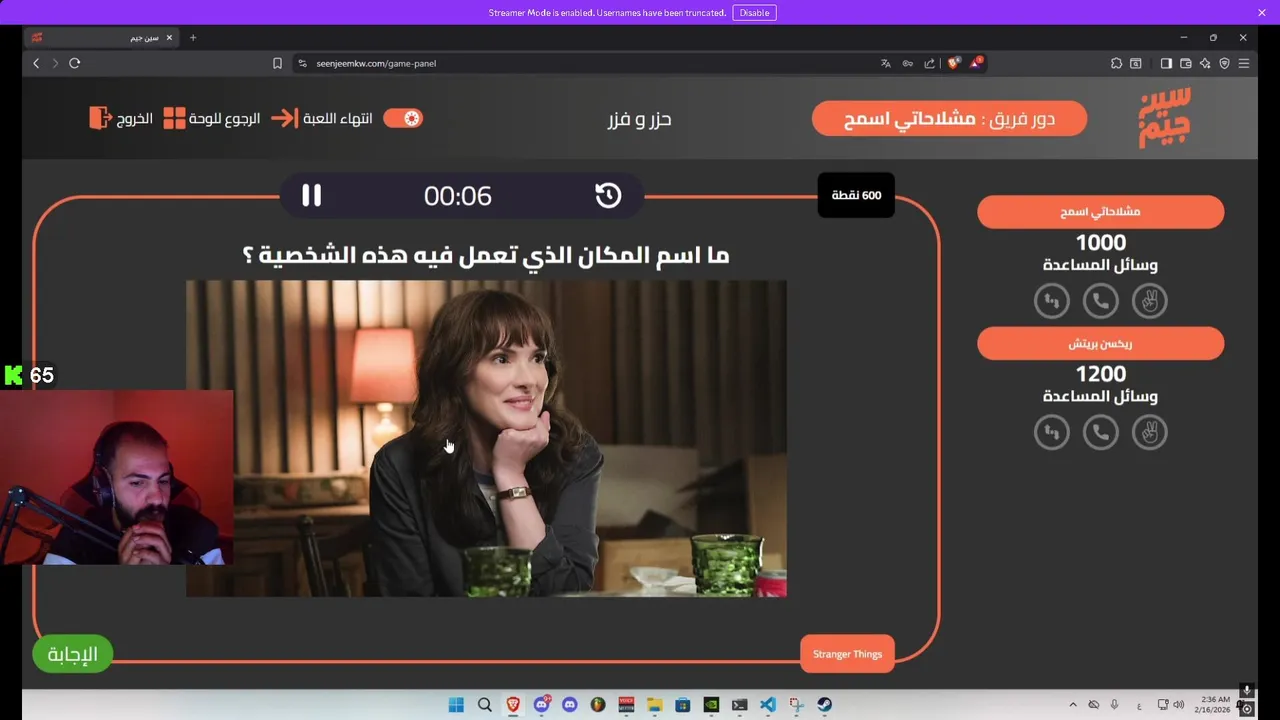The height and width of the screenshot is (720, 1280).
Task: Open Discord taskbar icon with notification badge
Action: [542, 705]
